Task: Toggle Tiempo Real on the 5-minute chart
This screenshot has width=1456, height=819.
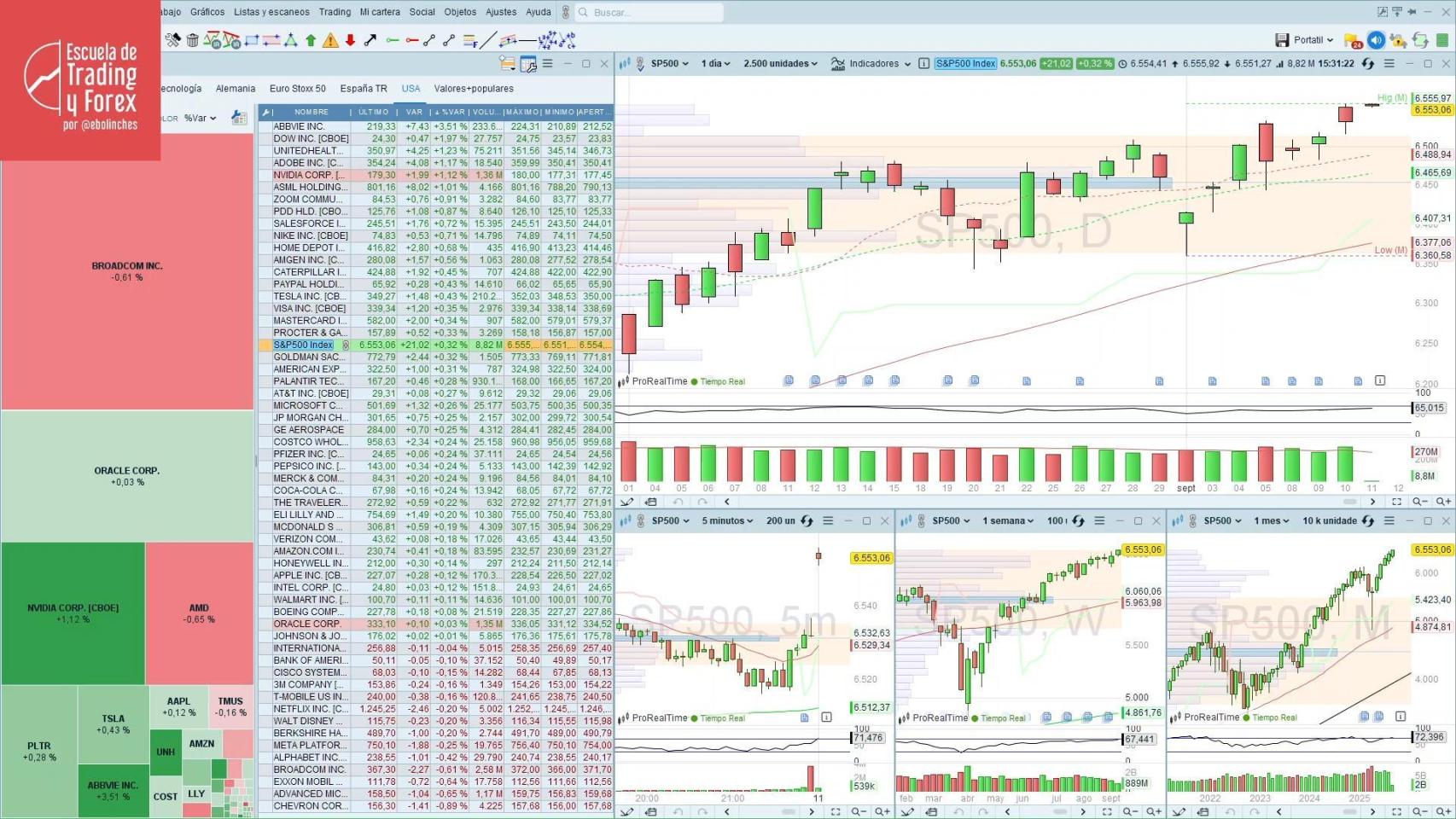Action: [723, 717]
